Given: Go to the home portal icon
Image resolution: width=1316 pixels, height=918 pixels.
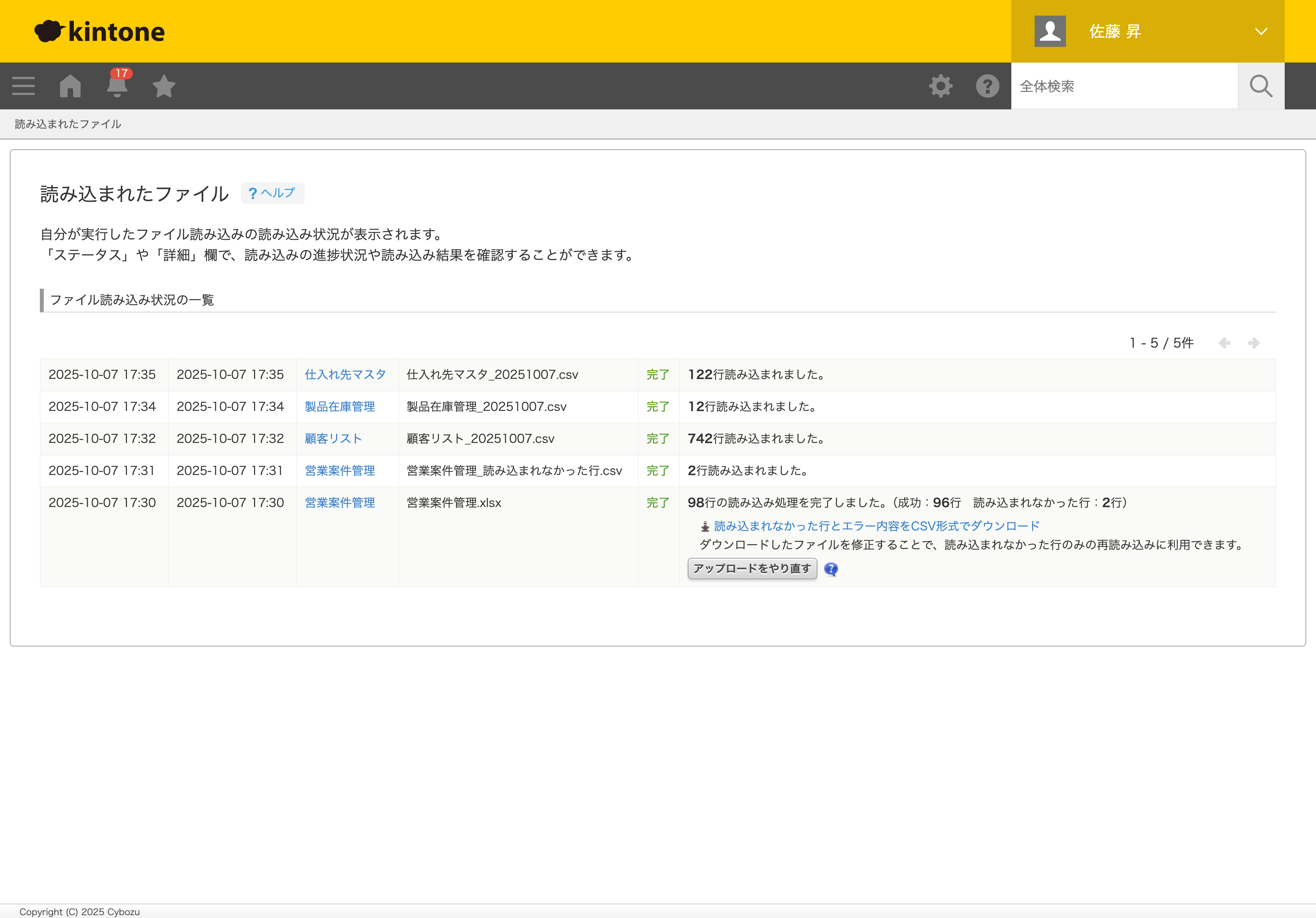Looking at the screenshot, I should [70, 86].
